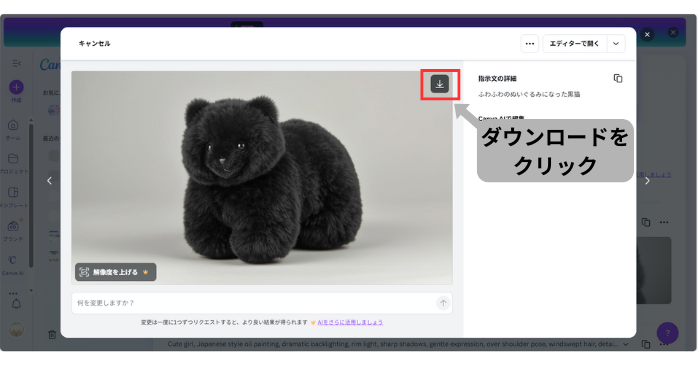Click the send arrow button in the prompt field
This screenshot has width=698, height=365.
[443, 303]
